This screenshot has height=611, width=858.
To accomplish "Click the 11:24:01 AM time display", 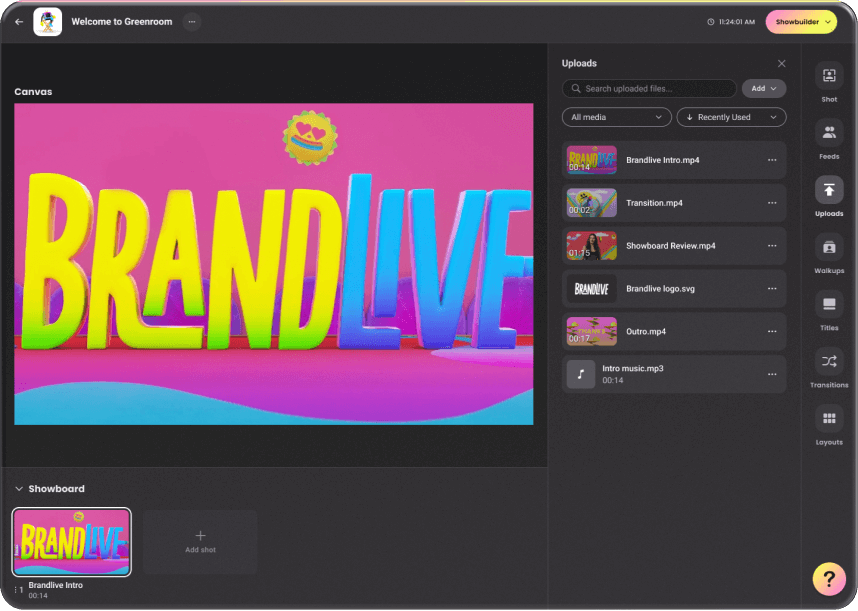I will pos(737,22).
